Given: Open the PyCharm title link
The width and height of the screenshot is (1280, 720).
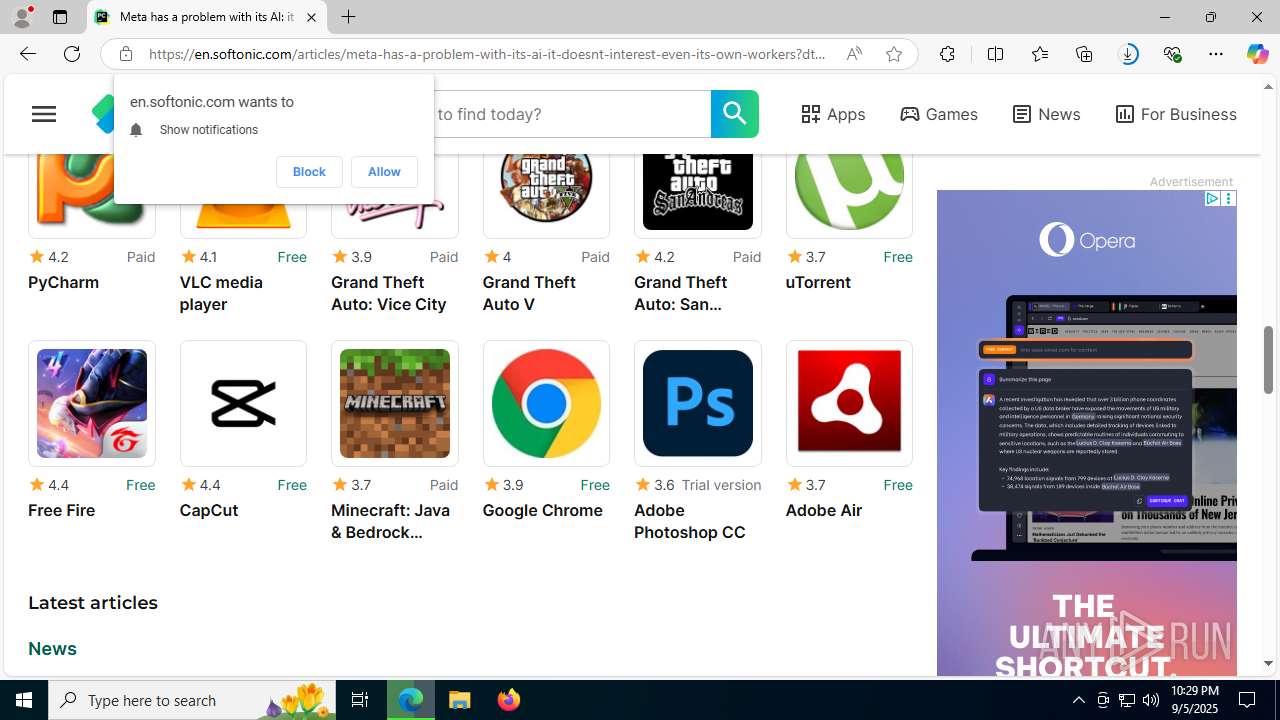Looking at the screenshot, I should click(x=63, y=282).
